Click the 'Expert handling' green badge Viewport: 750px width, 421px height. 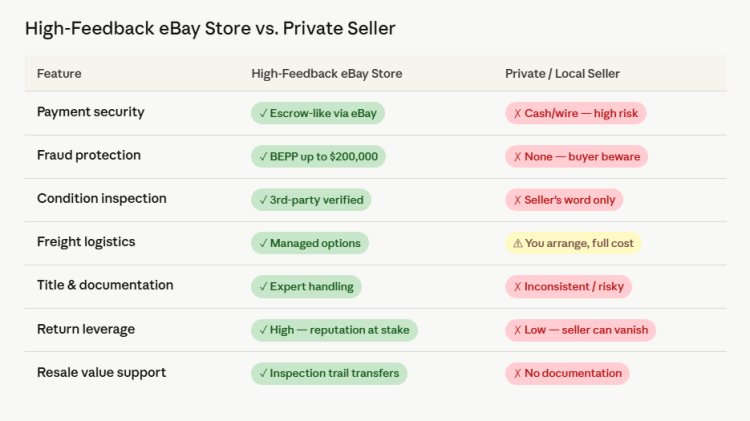[306, 287]
